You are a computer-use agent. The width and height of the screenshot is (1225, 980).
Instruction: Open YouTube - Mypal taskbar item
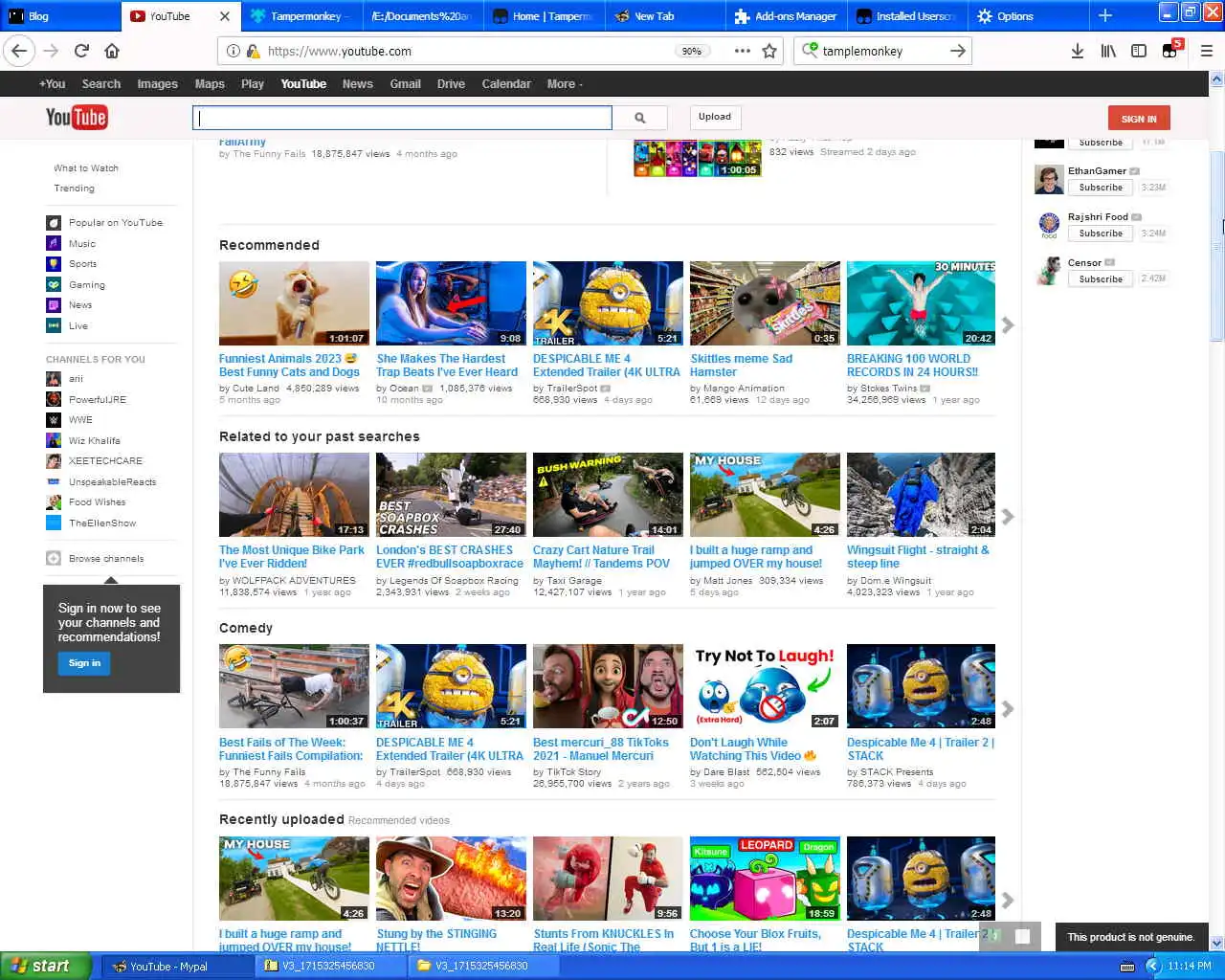177,967
